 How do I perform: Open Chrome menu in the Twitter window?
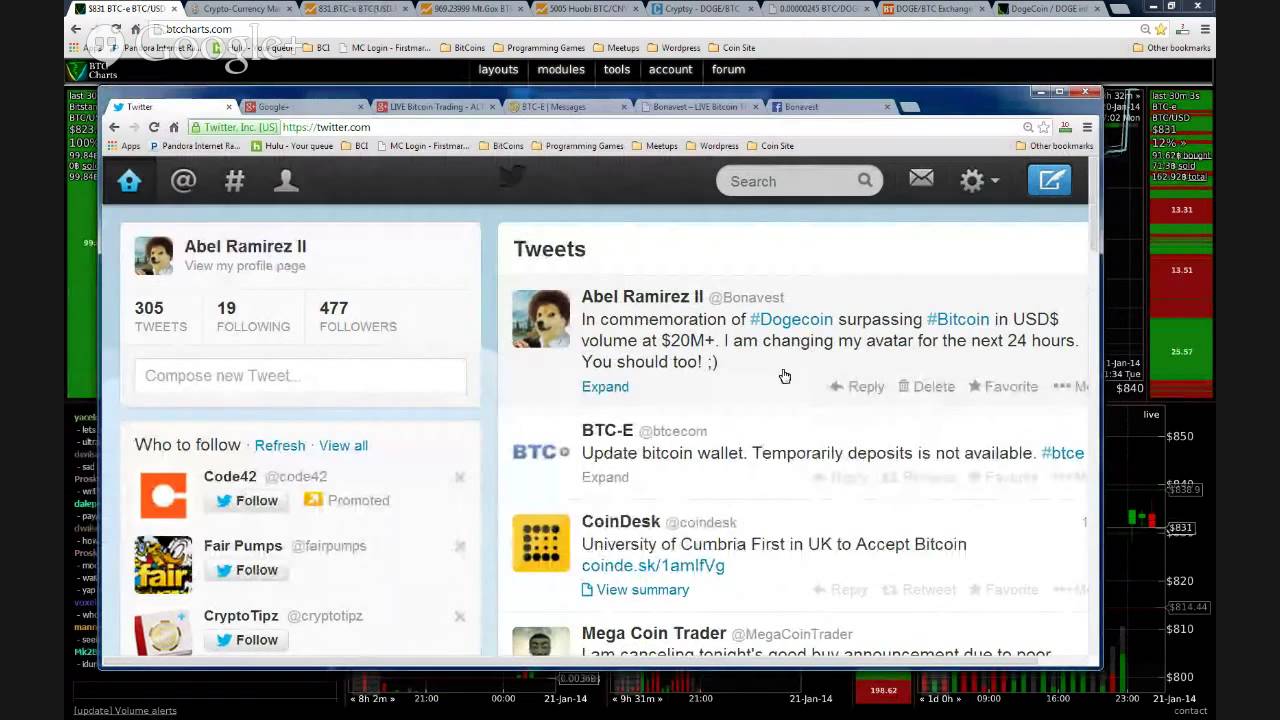pos(1087,127)
